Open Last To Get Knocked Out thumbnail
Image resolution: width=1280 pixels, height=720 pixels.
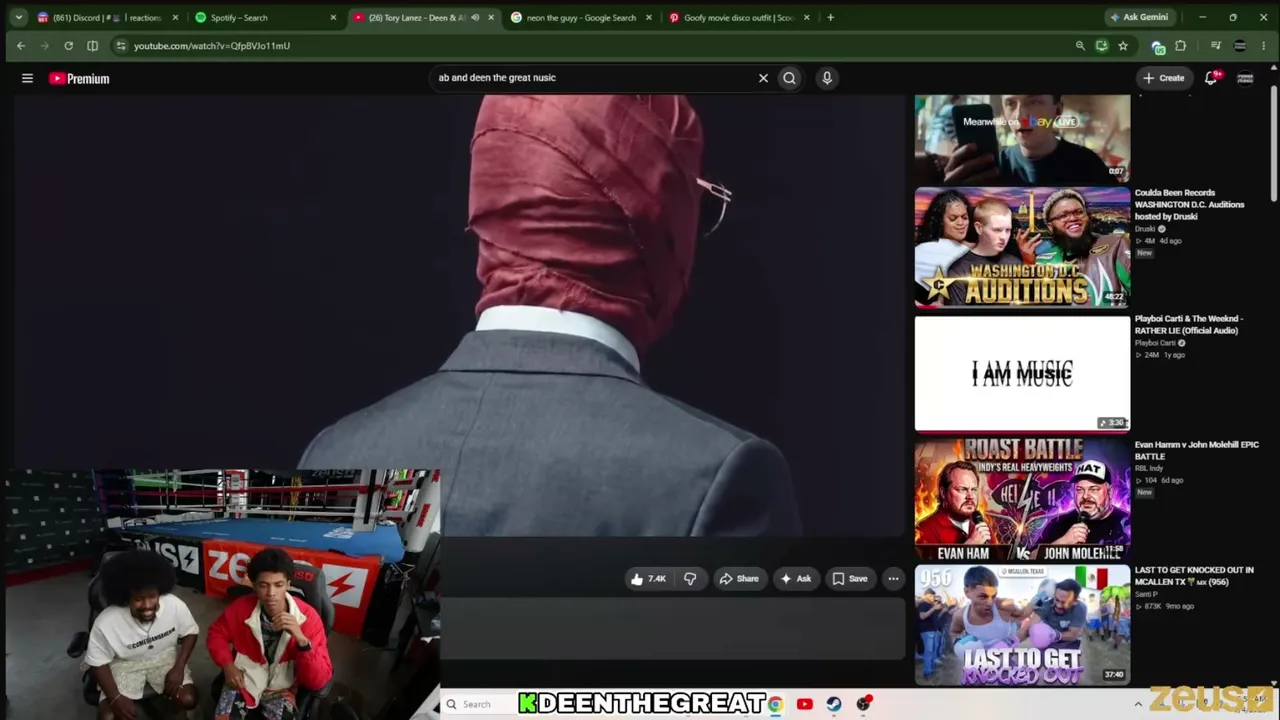point(1022,625)
